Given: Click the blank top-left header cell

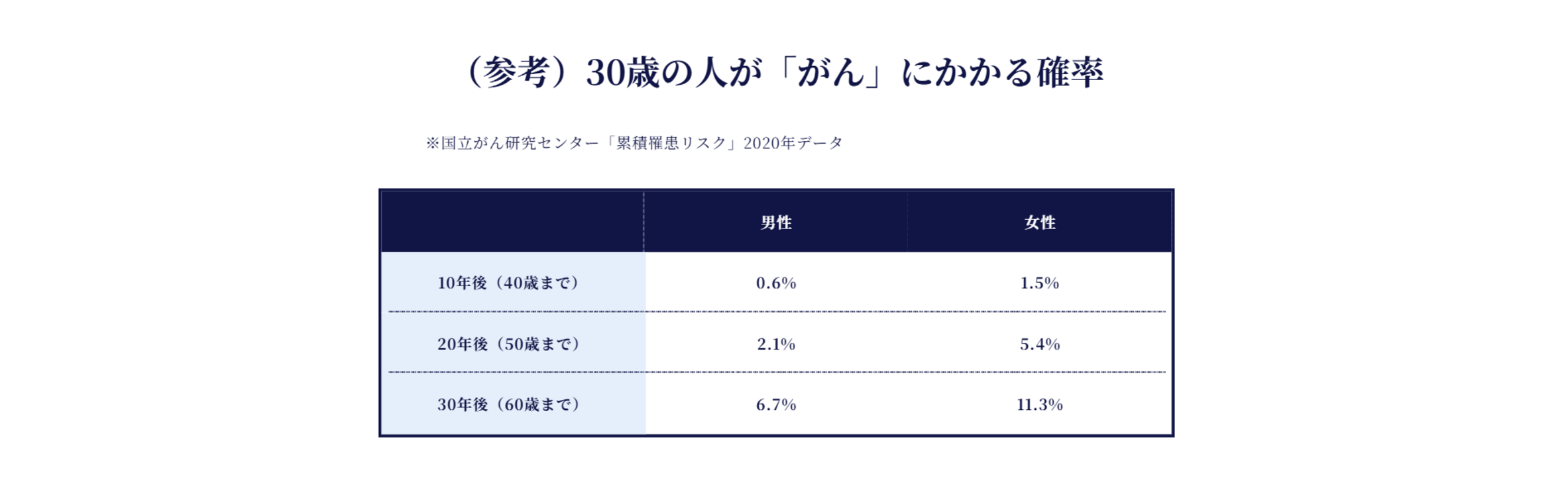Looking at the screenshot, I should 512,222.
